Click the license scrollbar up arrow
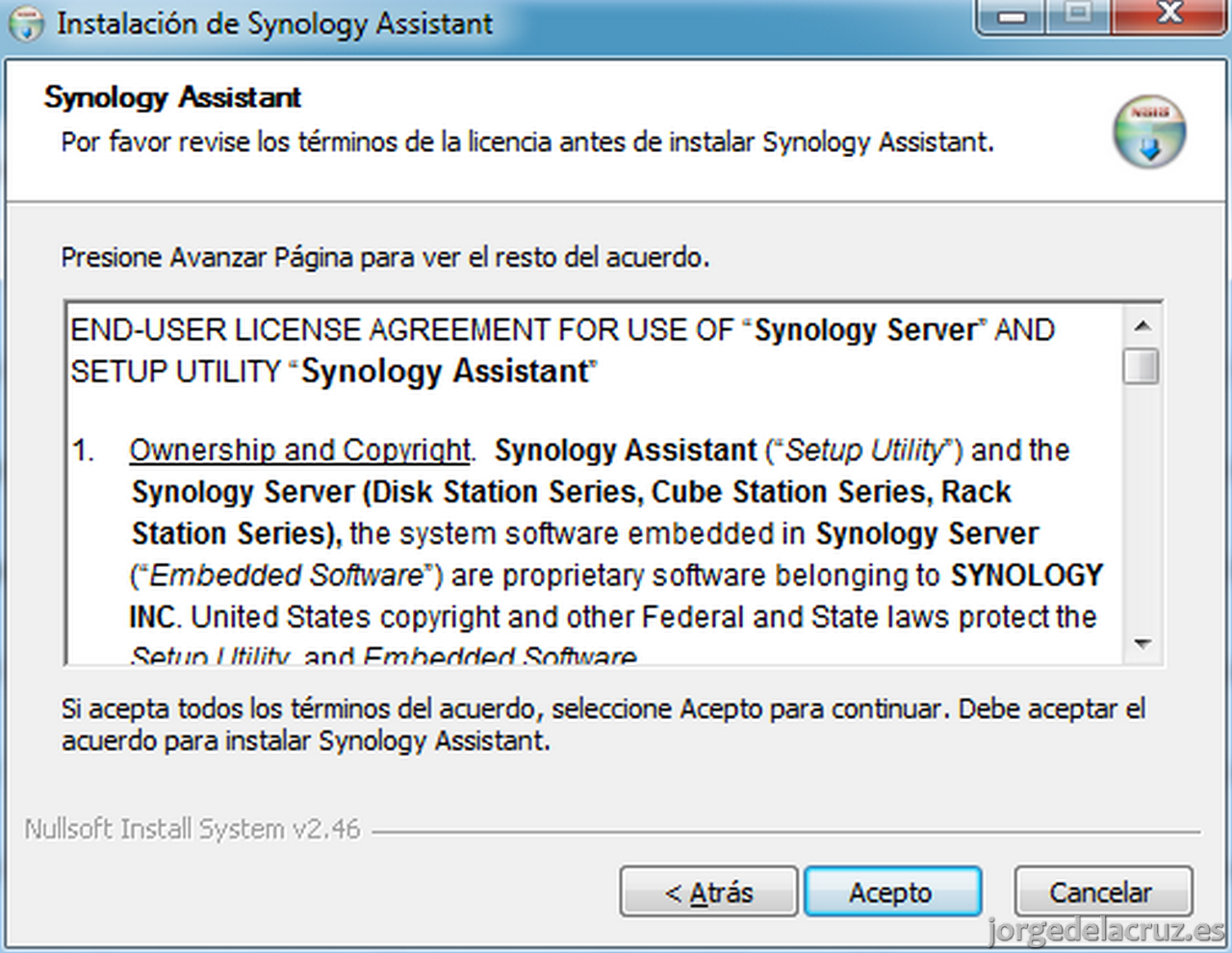The height and width of the screenshot is (953, 1232). tap(1142, 326)
